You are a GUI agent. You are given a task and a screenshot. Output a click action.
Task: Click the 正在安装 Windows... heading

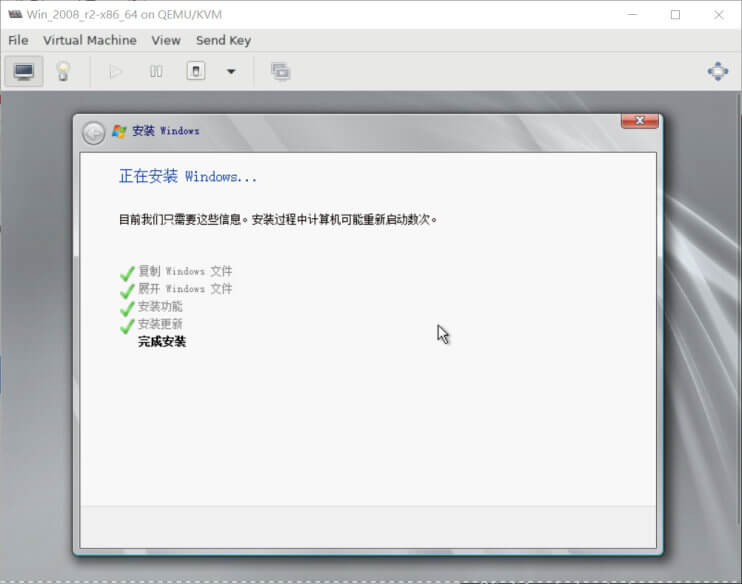pos(188,177)
